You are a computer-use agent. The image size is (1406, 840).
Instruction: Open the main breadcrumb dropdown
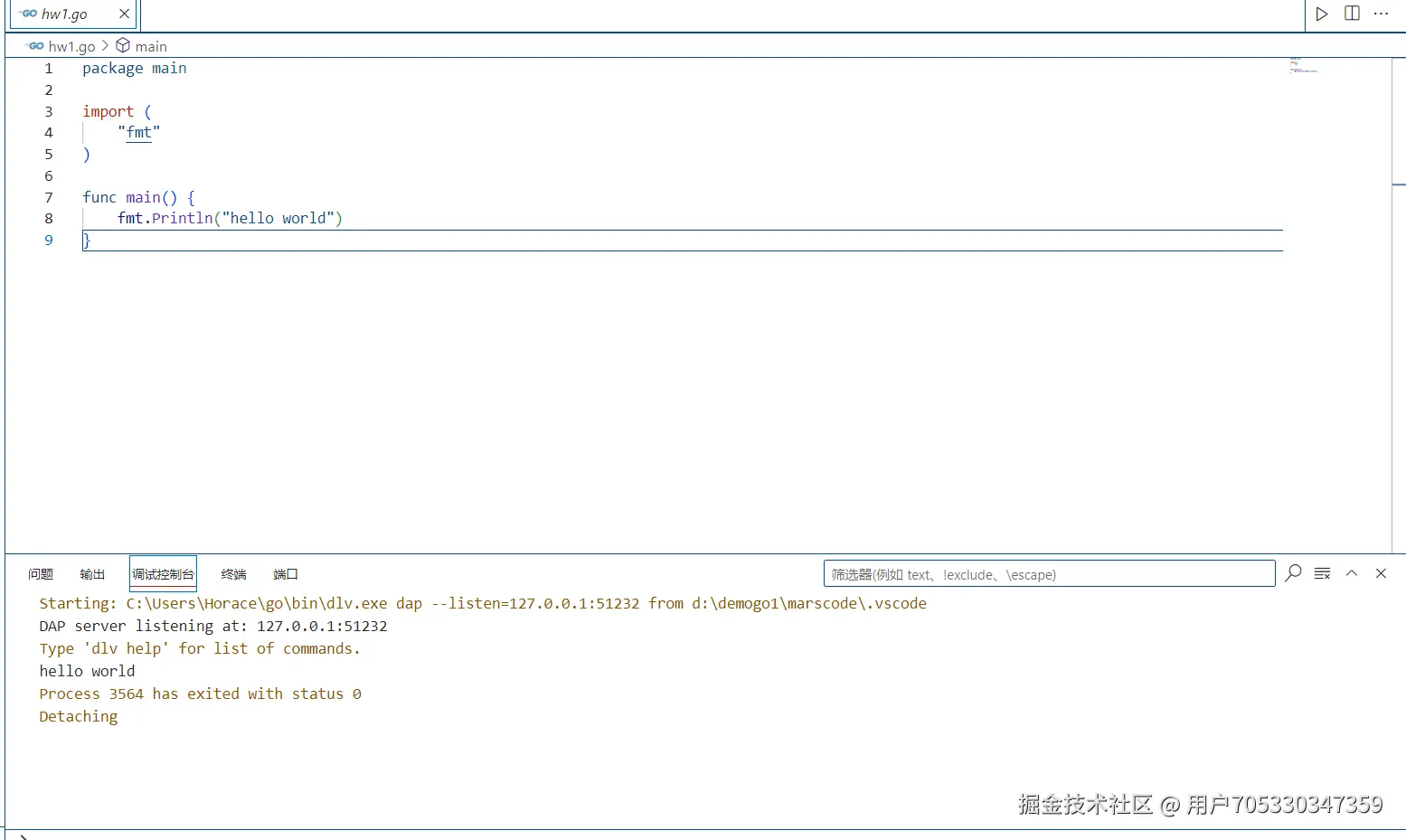coord(150,45)
